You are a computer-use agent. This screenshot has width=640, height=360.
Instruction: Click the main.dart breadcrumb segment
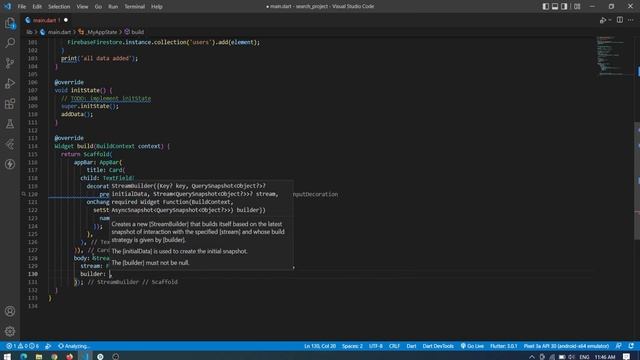pyautogui.click(x=56, y=32)
